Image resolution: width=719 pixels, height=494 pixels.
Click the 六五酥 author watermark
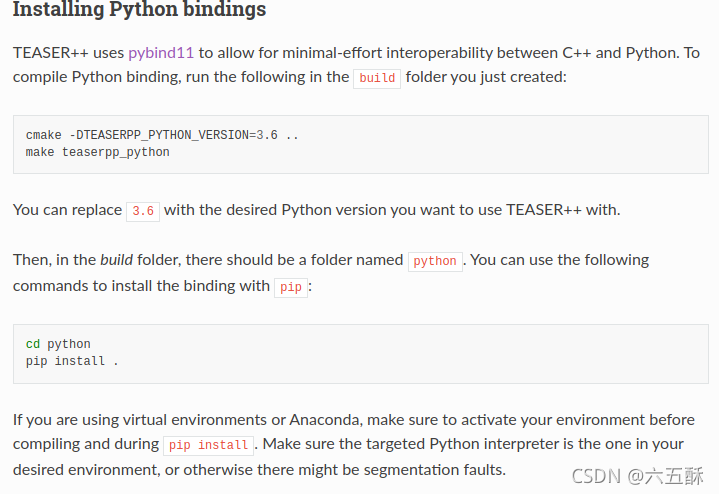pyautogui.click(x=674, y=477)
